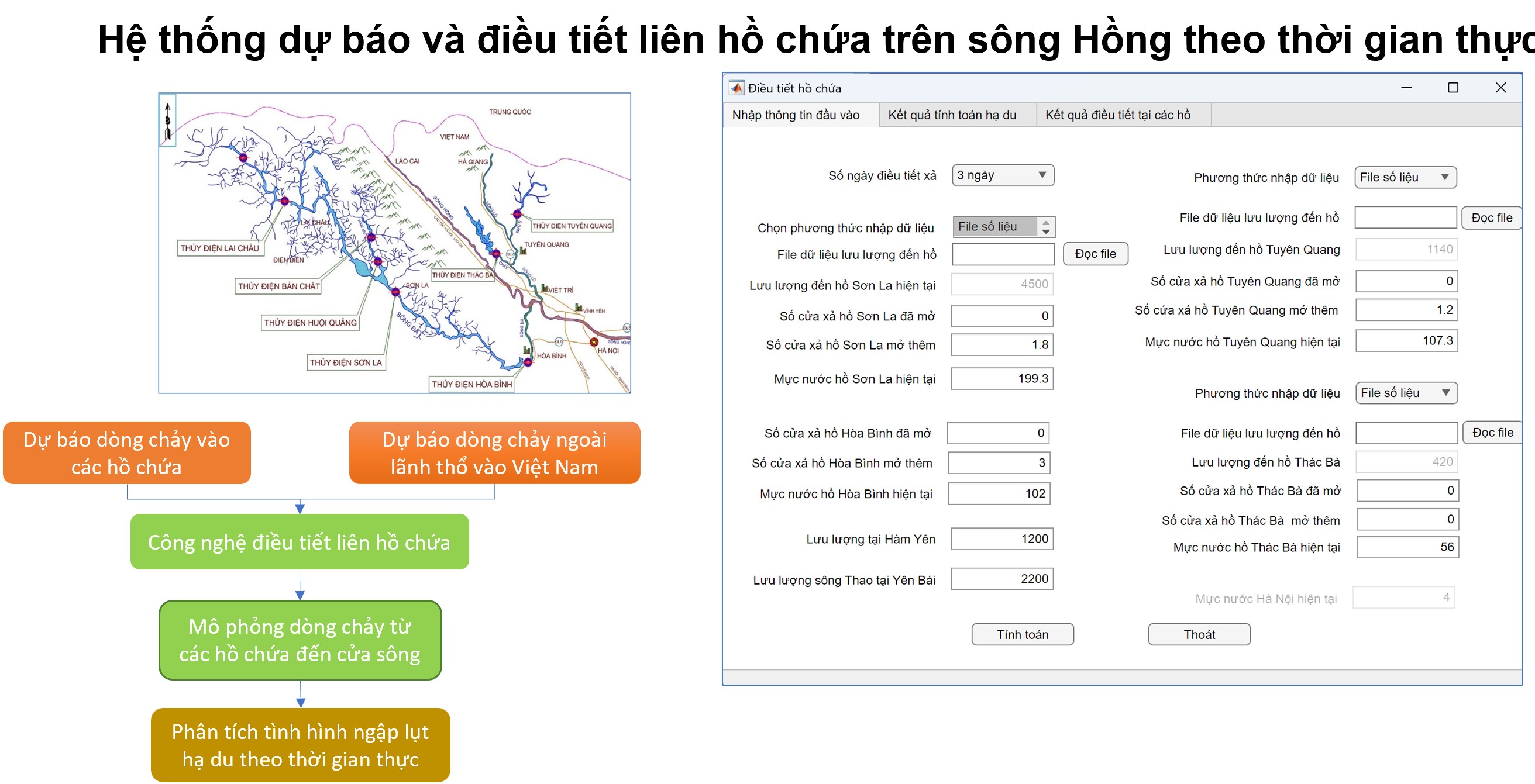1535x784 pixels.
Task: Click 'THỦY ĐIỆN SƠN LA' map label
Action: click(x=346, y=362)
